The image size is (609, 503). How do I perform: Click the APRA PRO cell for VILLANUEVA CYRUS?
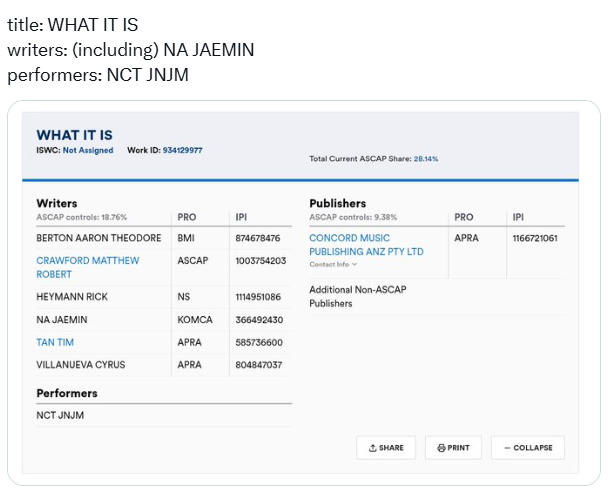(189, 365)
